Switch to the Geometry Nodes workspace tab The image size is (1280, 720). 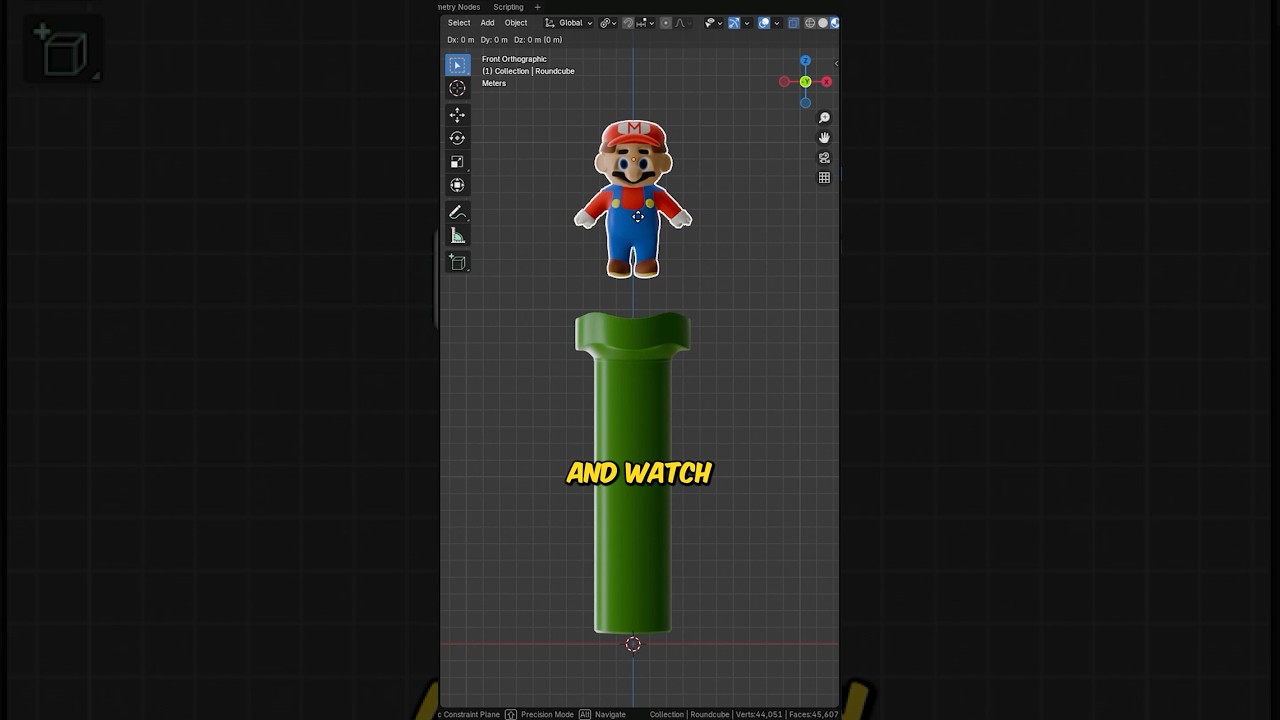coord(460,7)
